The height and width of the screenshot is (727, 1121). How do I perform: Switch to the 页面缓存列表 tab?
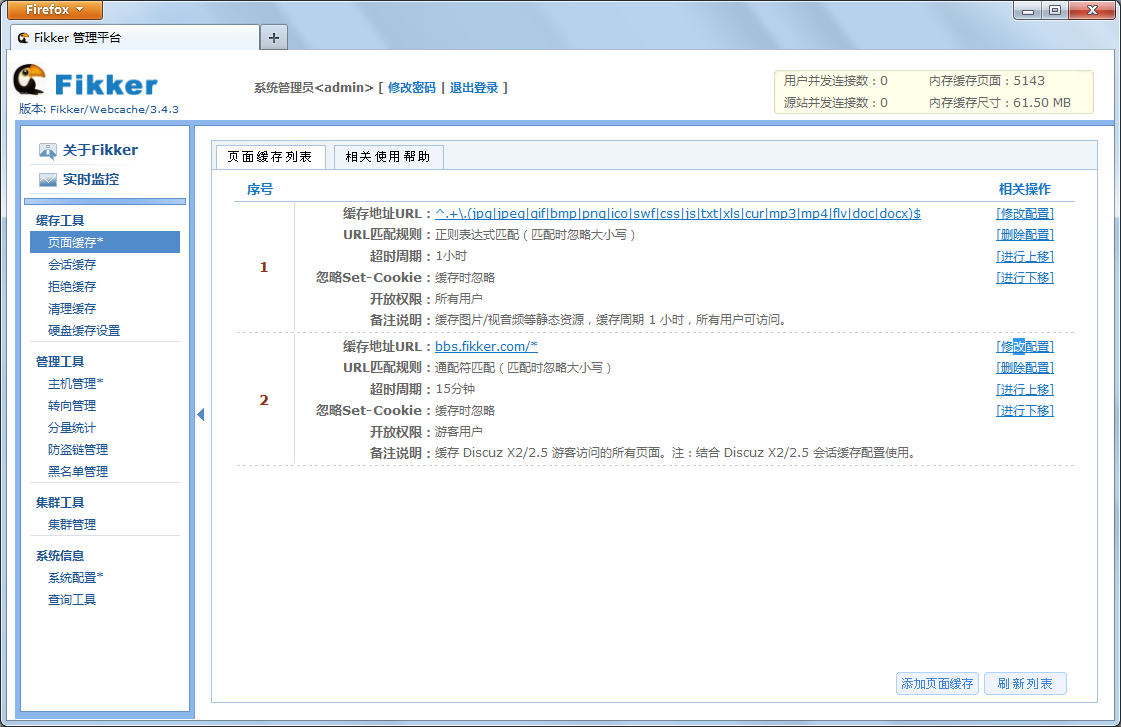[270, 157]
